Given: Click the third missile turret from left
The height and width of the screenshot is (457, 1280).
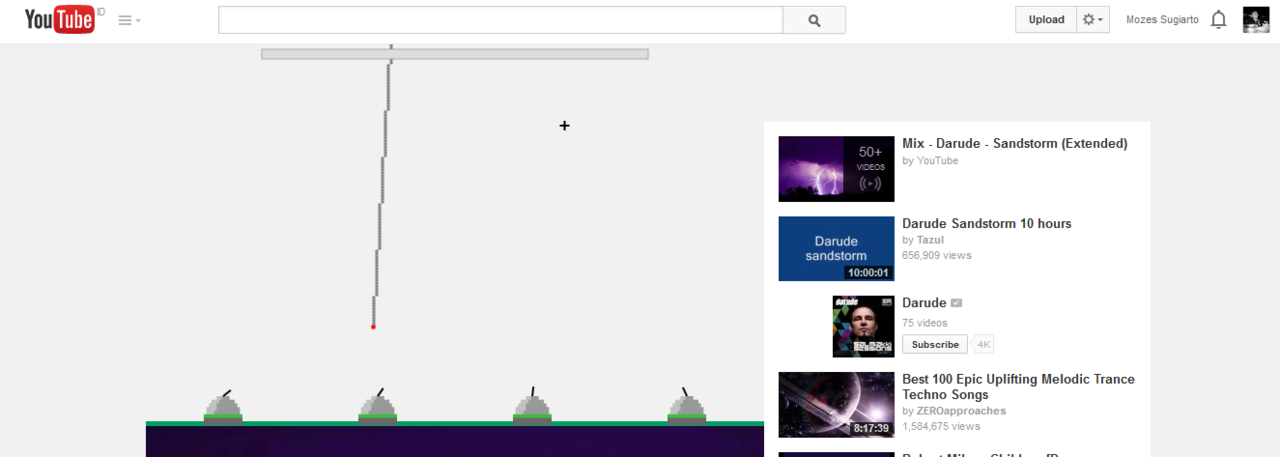Looking at the screenshot, I should tap(532, 407).
